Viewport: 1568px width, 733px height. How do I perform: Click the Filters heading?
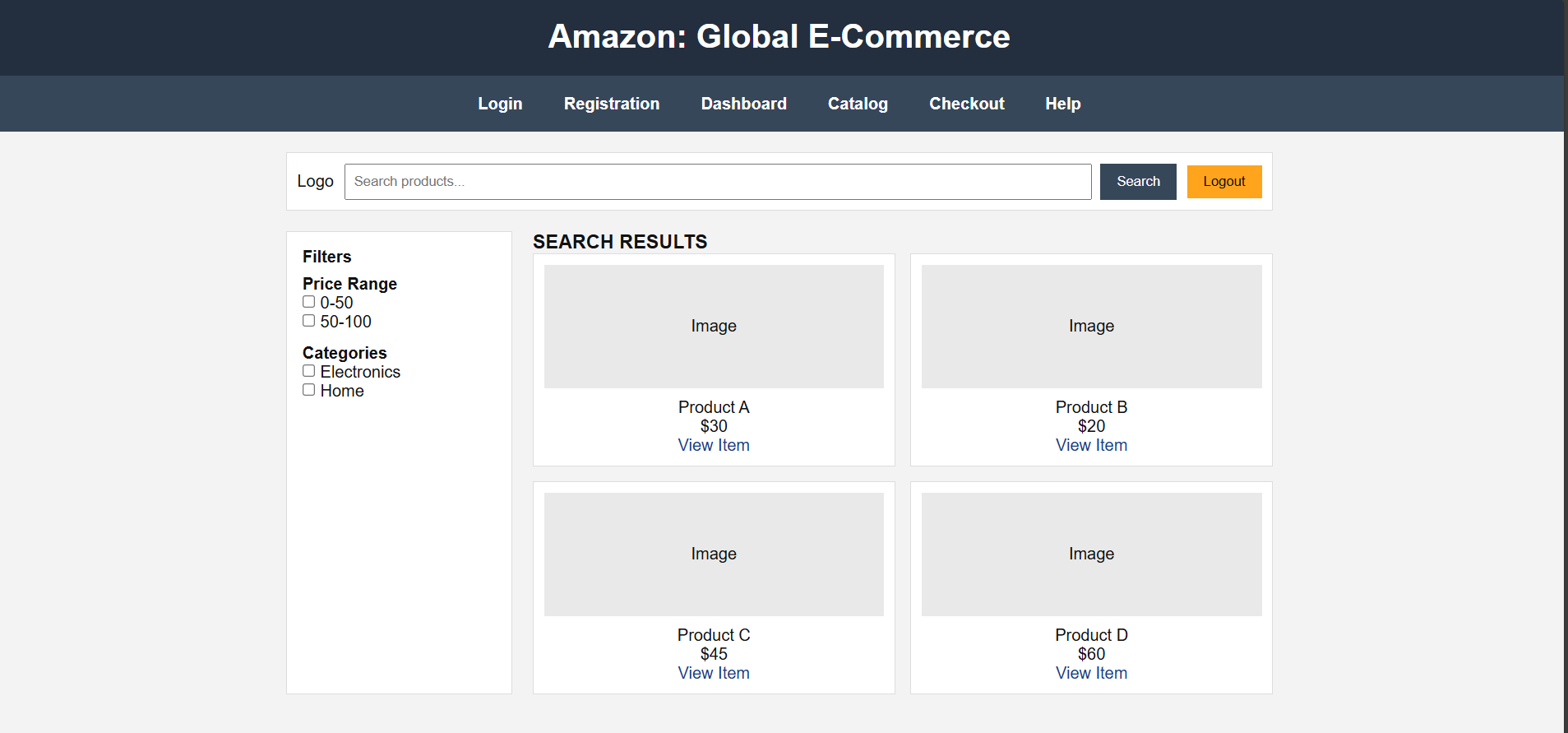coord(326,257)
